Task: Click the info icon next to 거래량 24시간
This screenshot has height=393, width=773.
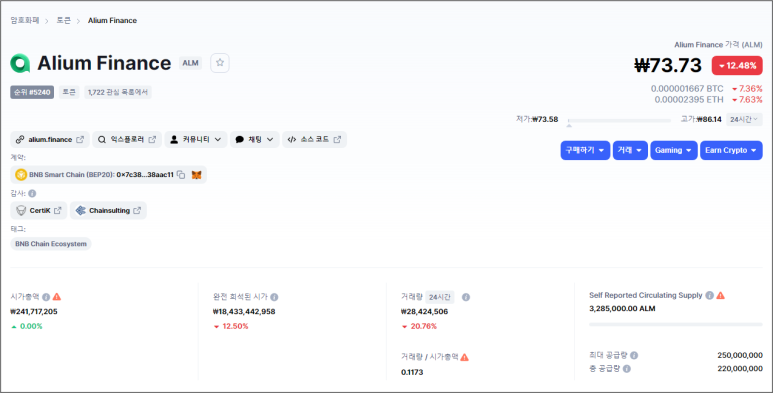Action: click(x=466, y=297)
